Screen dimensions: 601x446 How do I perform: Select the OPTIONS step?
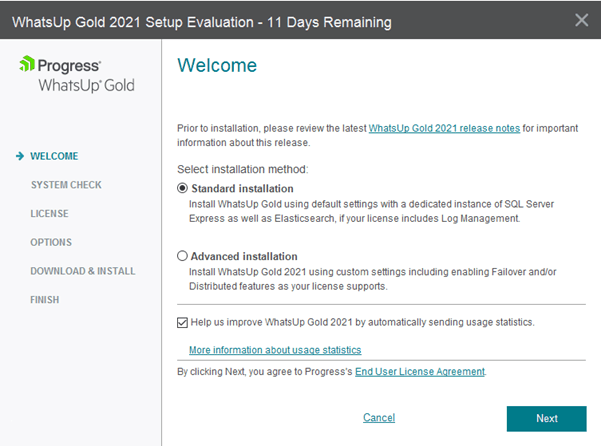(51, 243)
